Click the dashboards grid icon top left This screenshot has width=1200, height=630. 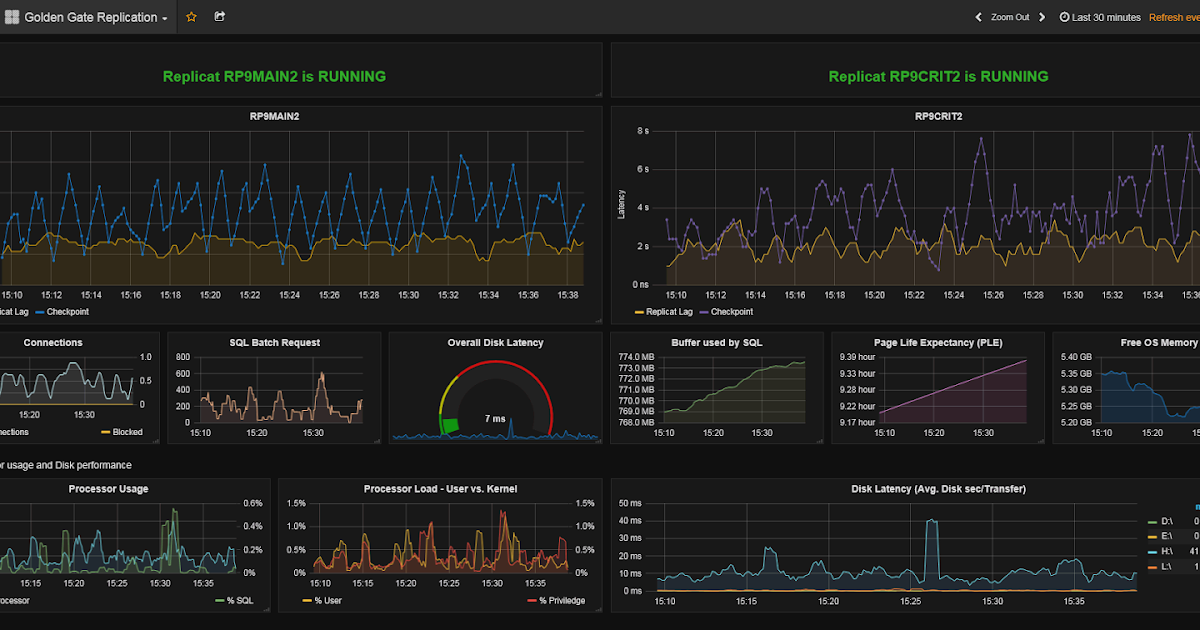tap(12, 17)
